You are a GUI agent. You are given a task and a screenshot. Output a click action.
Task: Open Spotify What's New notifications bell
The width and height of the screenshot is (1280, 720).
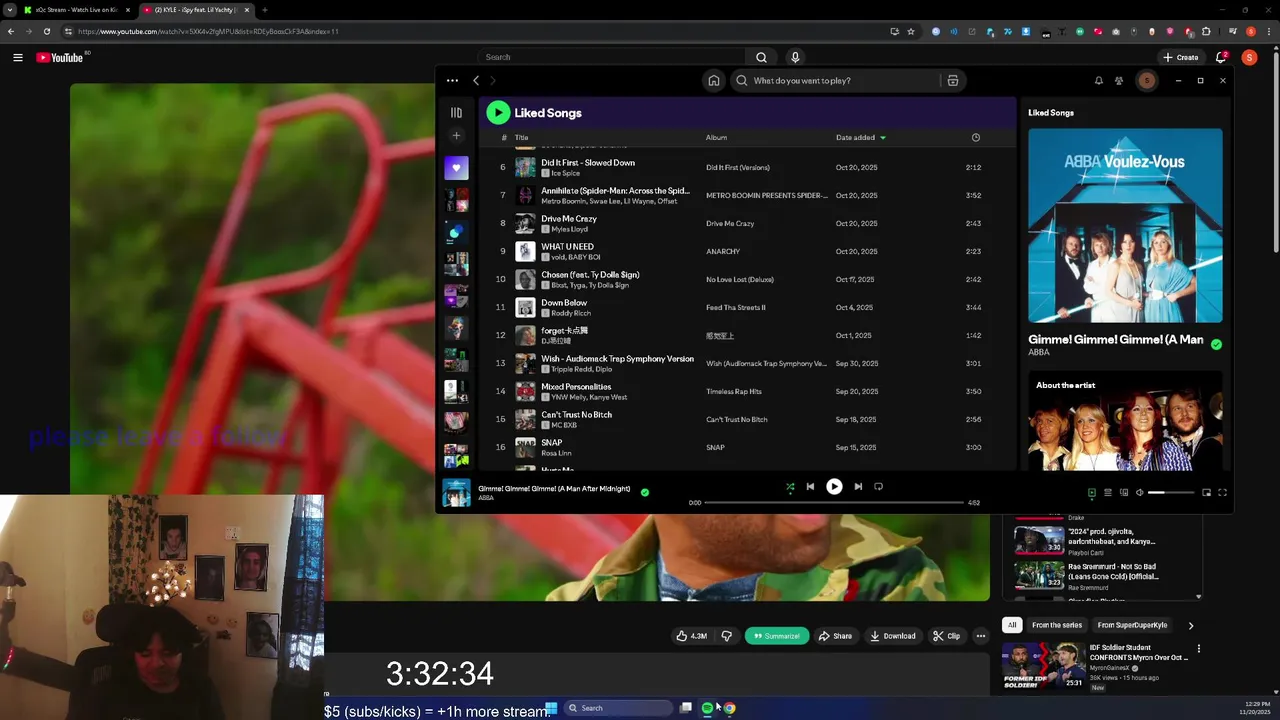pos(1098,81)
